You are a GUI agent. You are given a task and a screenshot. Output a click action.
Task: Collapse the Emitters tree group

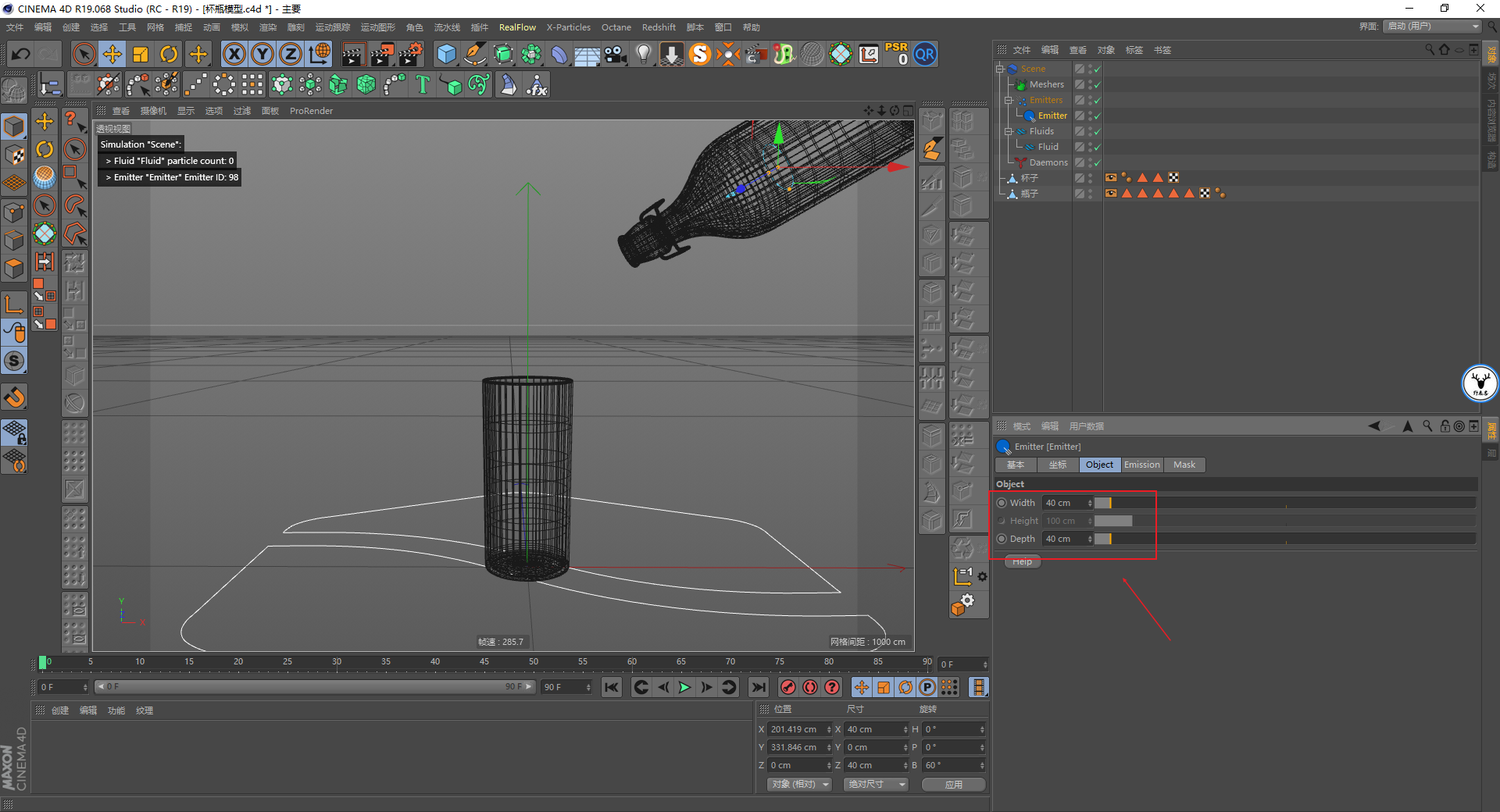(1008, 100)
